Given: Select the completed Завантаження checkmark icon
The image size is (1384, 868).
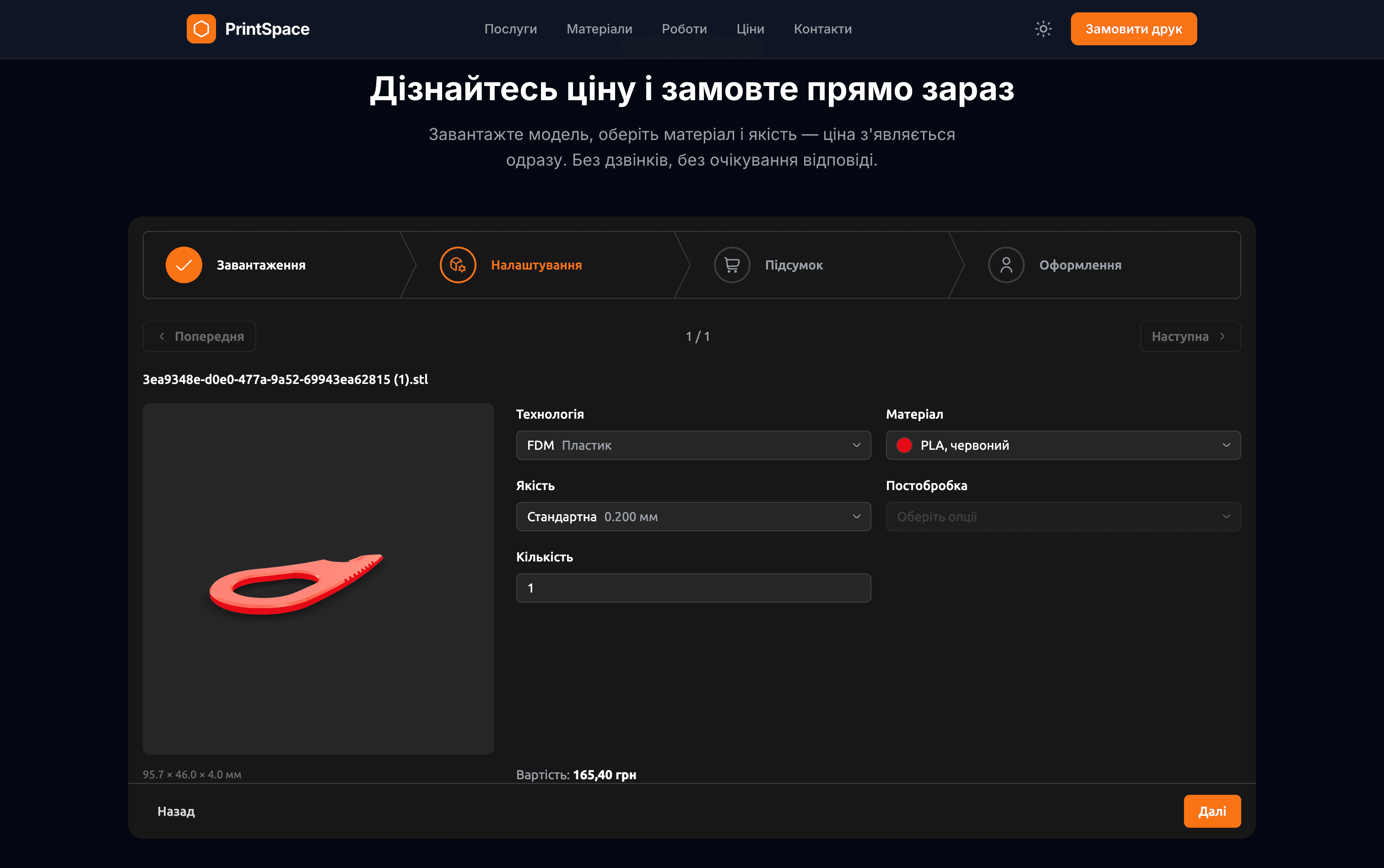Looking at the screenshot, I should tap(184, 264).
